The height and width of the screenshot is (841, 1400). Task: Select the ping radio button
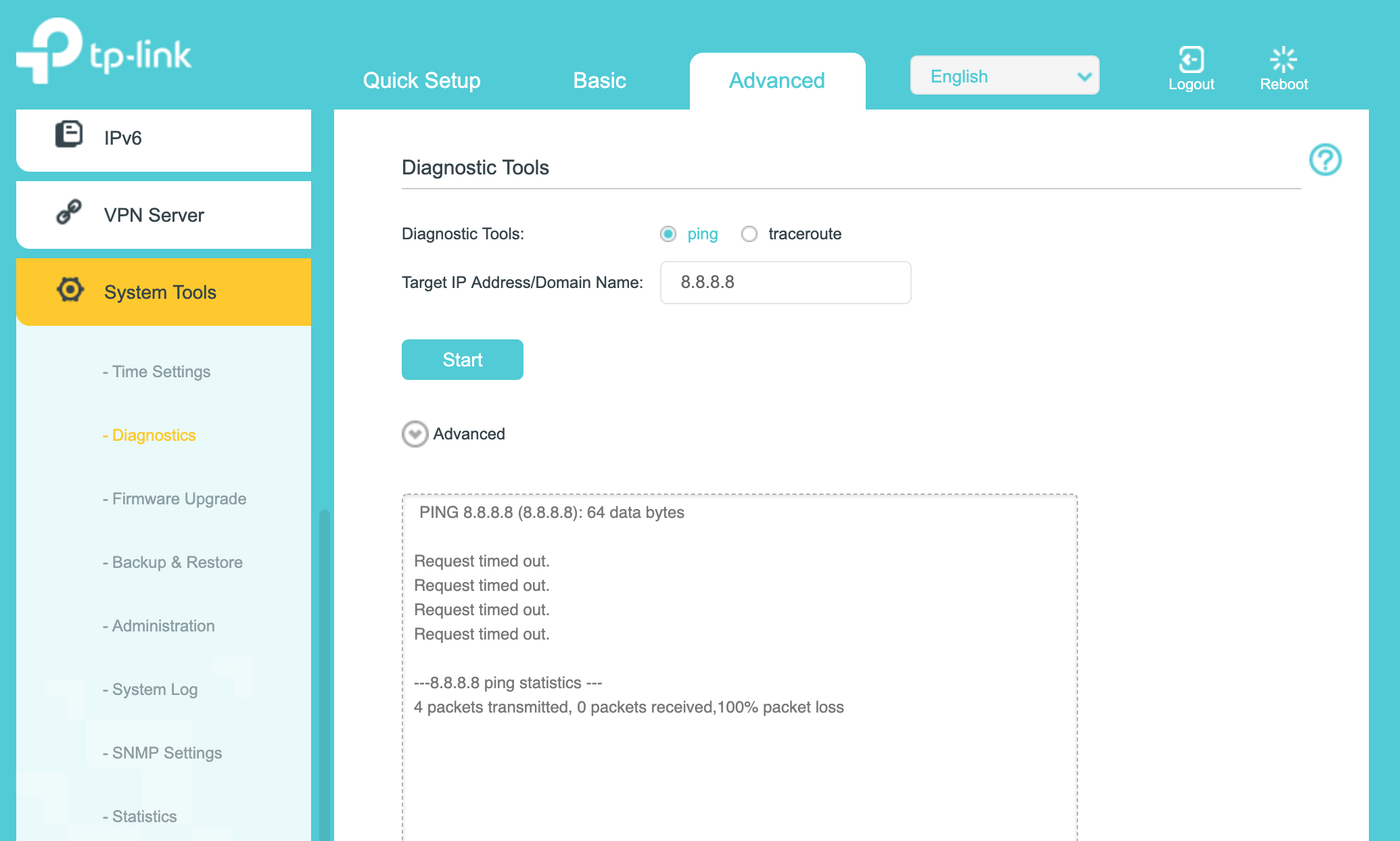click(x=668, y=234)
